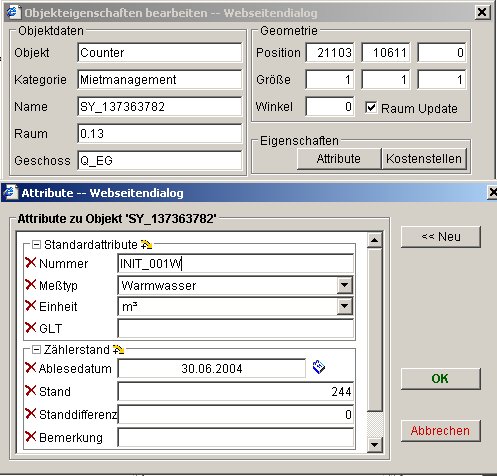Click edit icon beside Zählerstand heading
The height and width of the screenshot is (476, 497).
[118, 350]
